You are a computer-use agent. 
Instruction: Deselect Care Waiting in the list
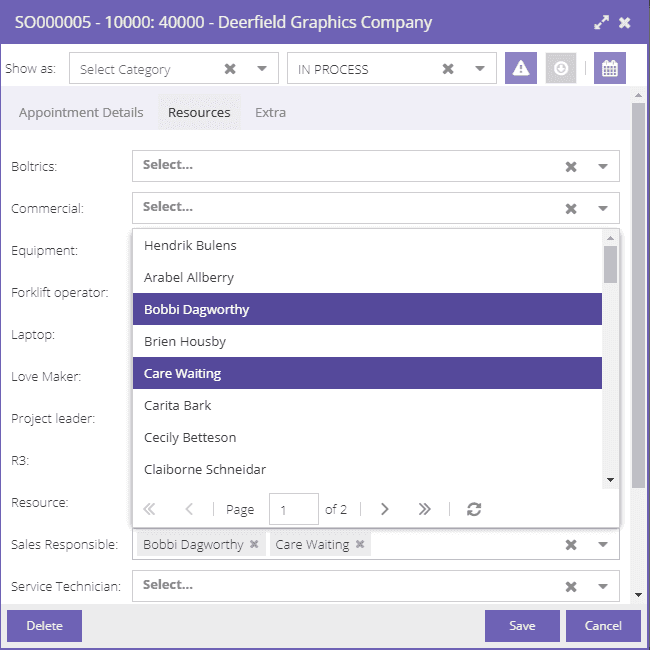click(367, 373)
